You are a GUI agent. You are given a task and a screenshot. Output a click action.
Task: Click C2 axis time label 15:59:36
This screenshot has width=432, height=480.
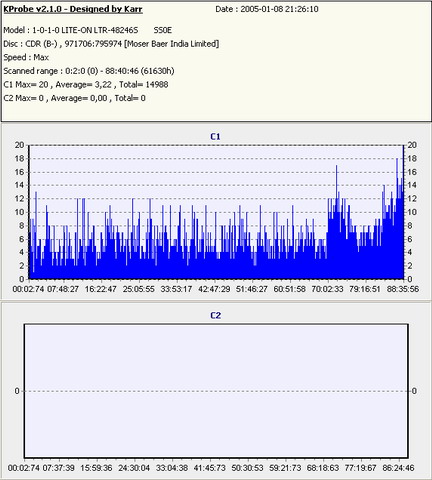96,468
